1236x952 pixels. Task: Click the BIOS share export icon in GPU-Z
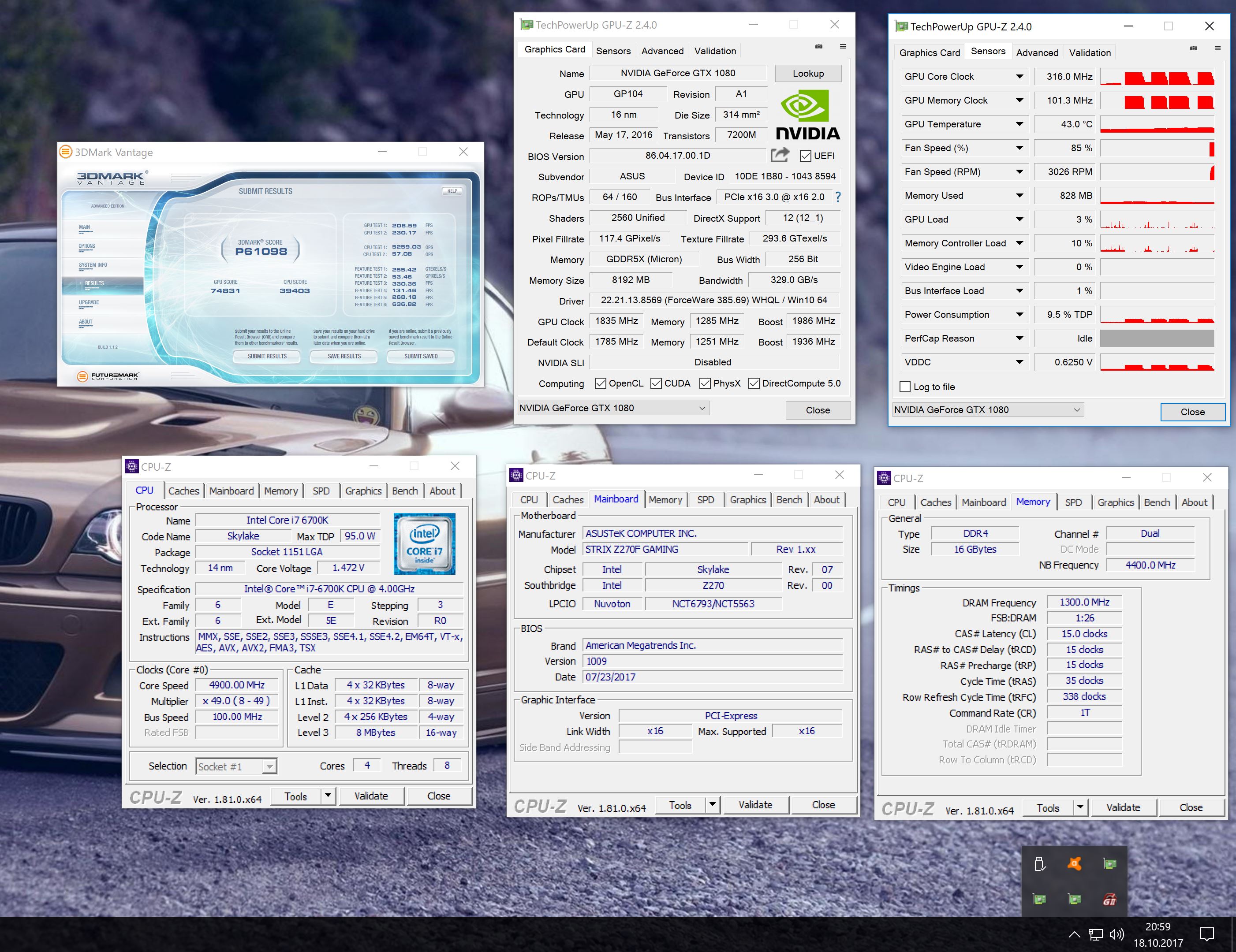(x=780, y=154)
